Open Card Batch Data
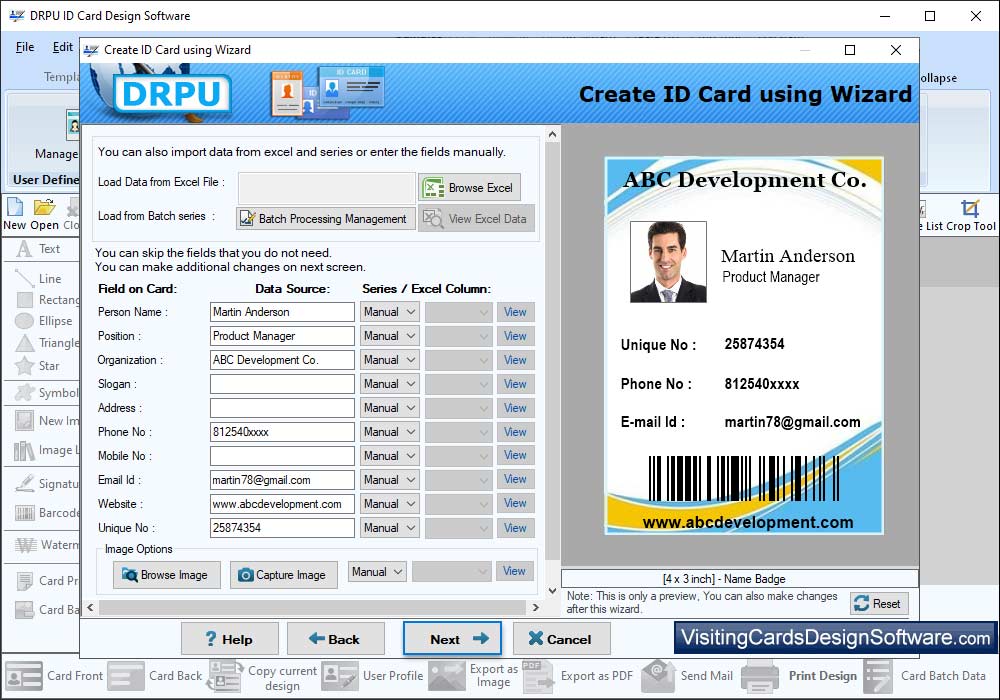The image size is (1000, 700). tap(925, 676)
